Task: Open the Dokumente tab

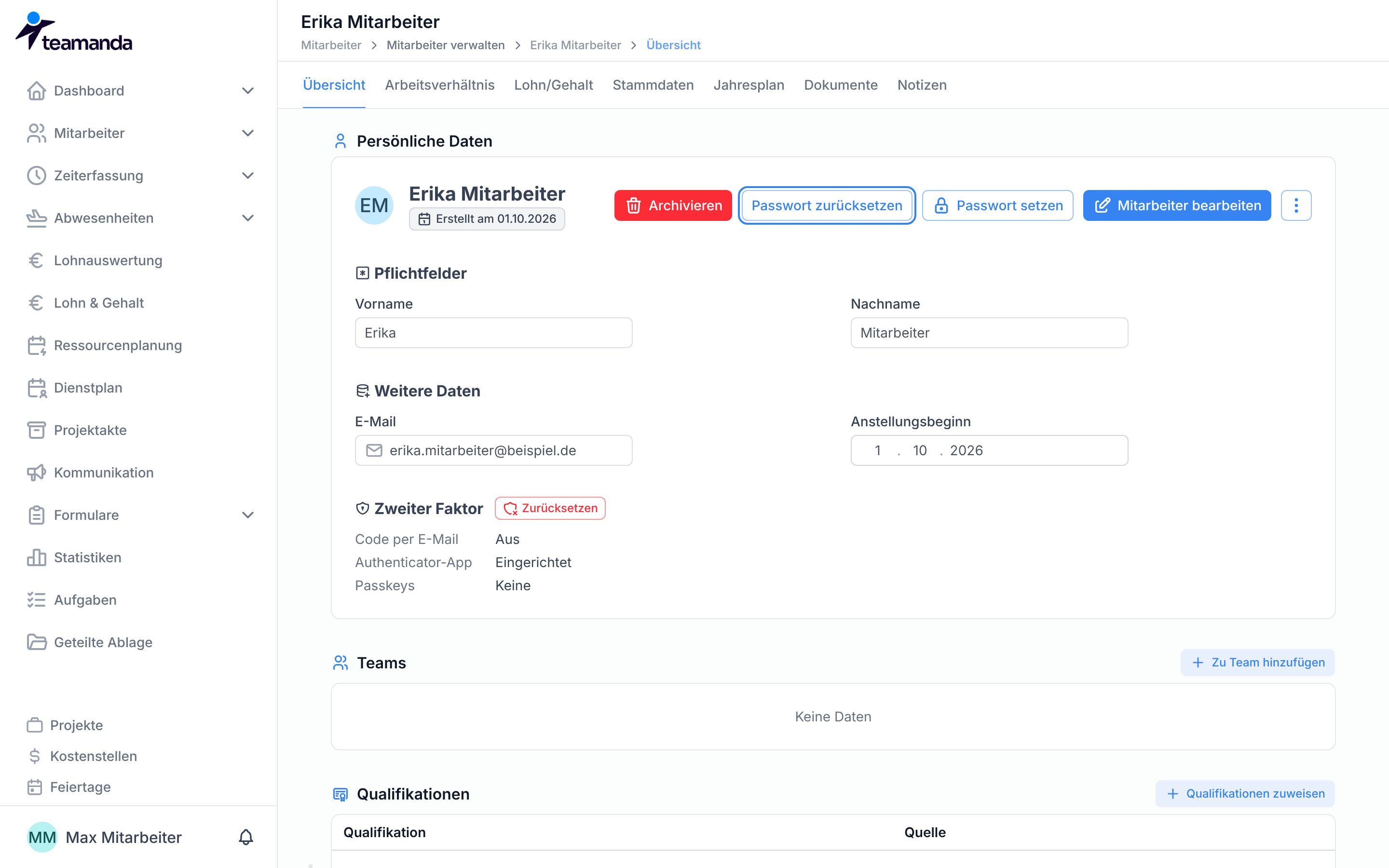Action: [841, 85]
